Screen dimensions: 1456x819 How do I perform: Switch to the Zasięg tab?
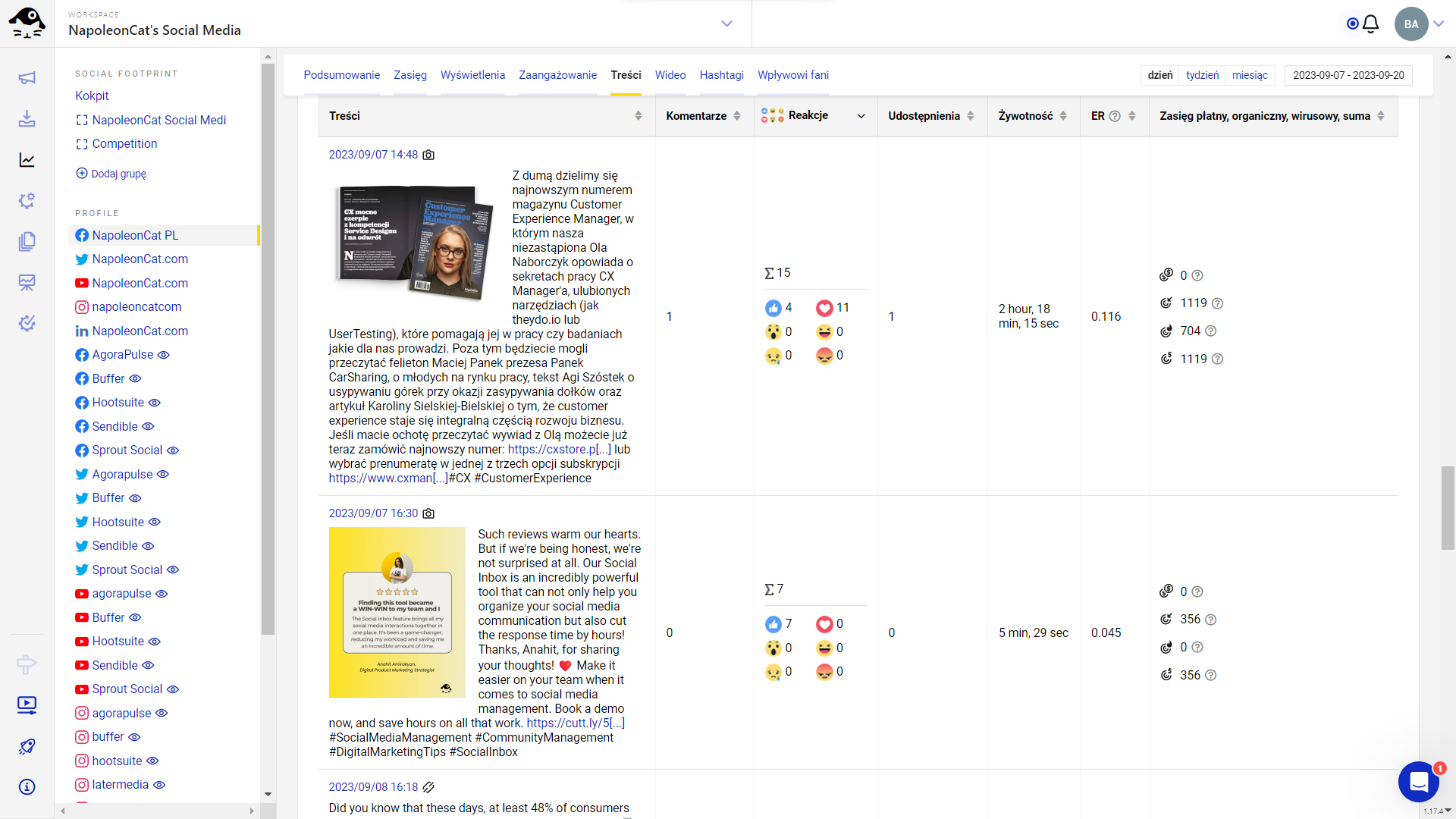[x=410, y=75]
